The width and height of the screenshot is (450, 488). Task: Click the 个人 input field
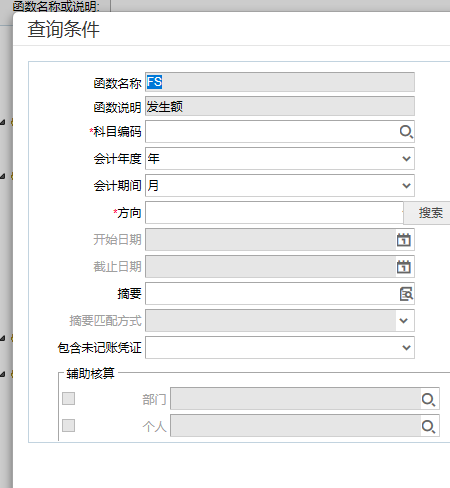(x=296, y=426)
